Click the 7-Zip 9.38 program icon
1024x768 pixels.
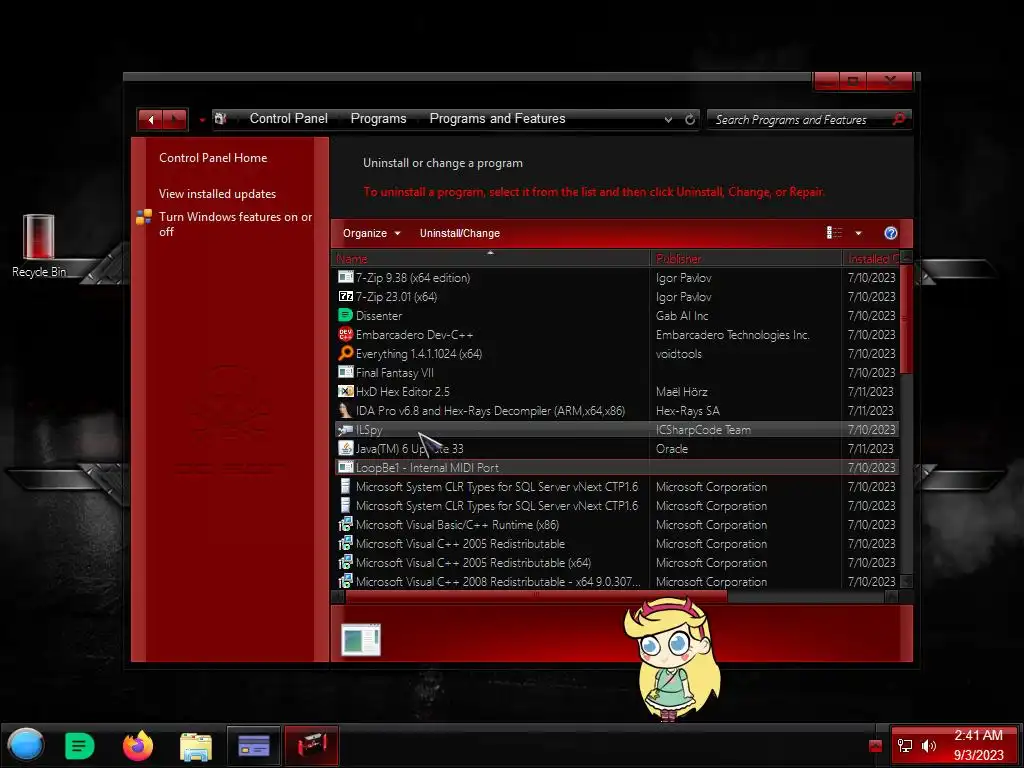pos(345,278)
